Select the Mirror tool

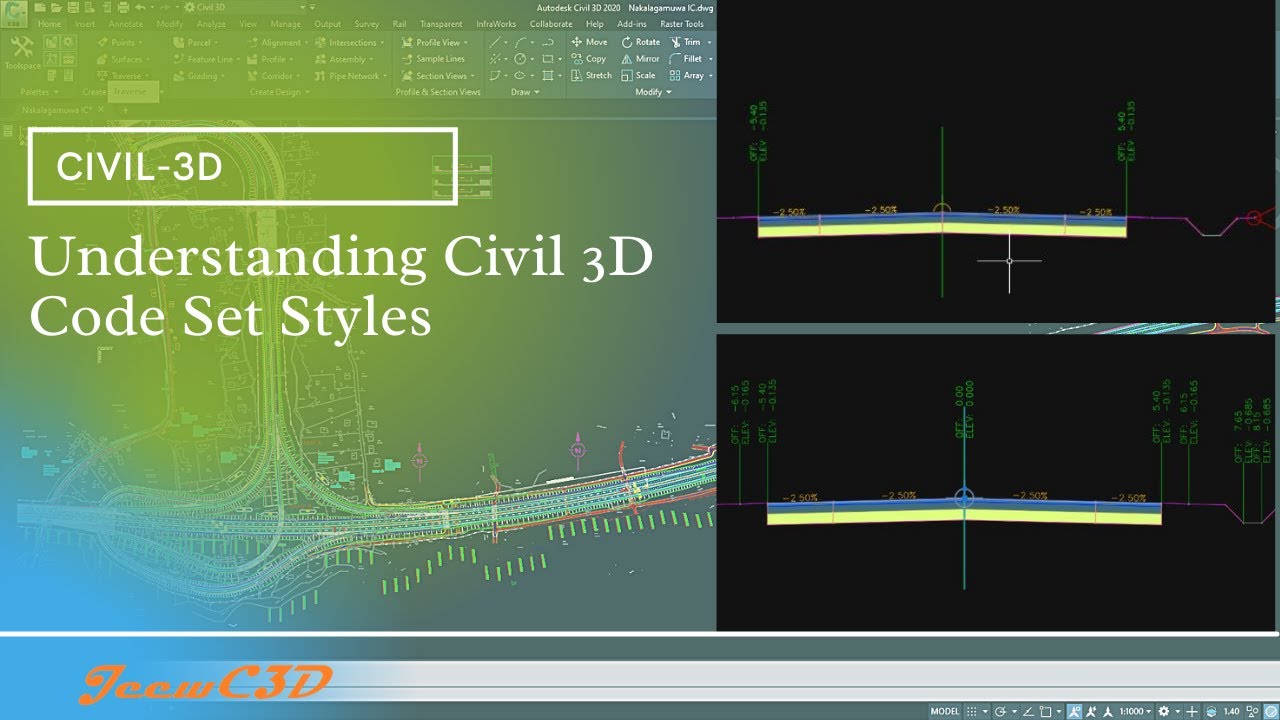[x=640, y=59]
